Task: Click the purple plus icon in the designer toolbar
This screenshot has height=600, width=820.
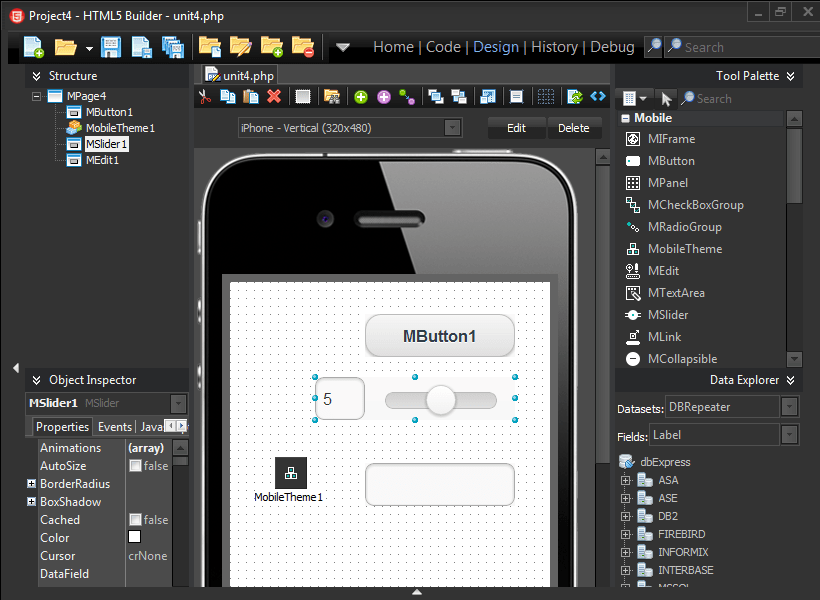Action: tap(384, 97)
